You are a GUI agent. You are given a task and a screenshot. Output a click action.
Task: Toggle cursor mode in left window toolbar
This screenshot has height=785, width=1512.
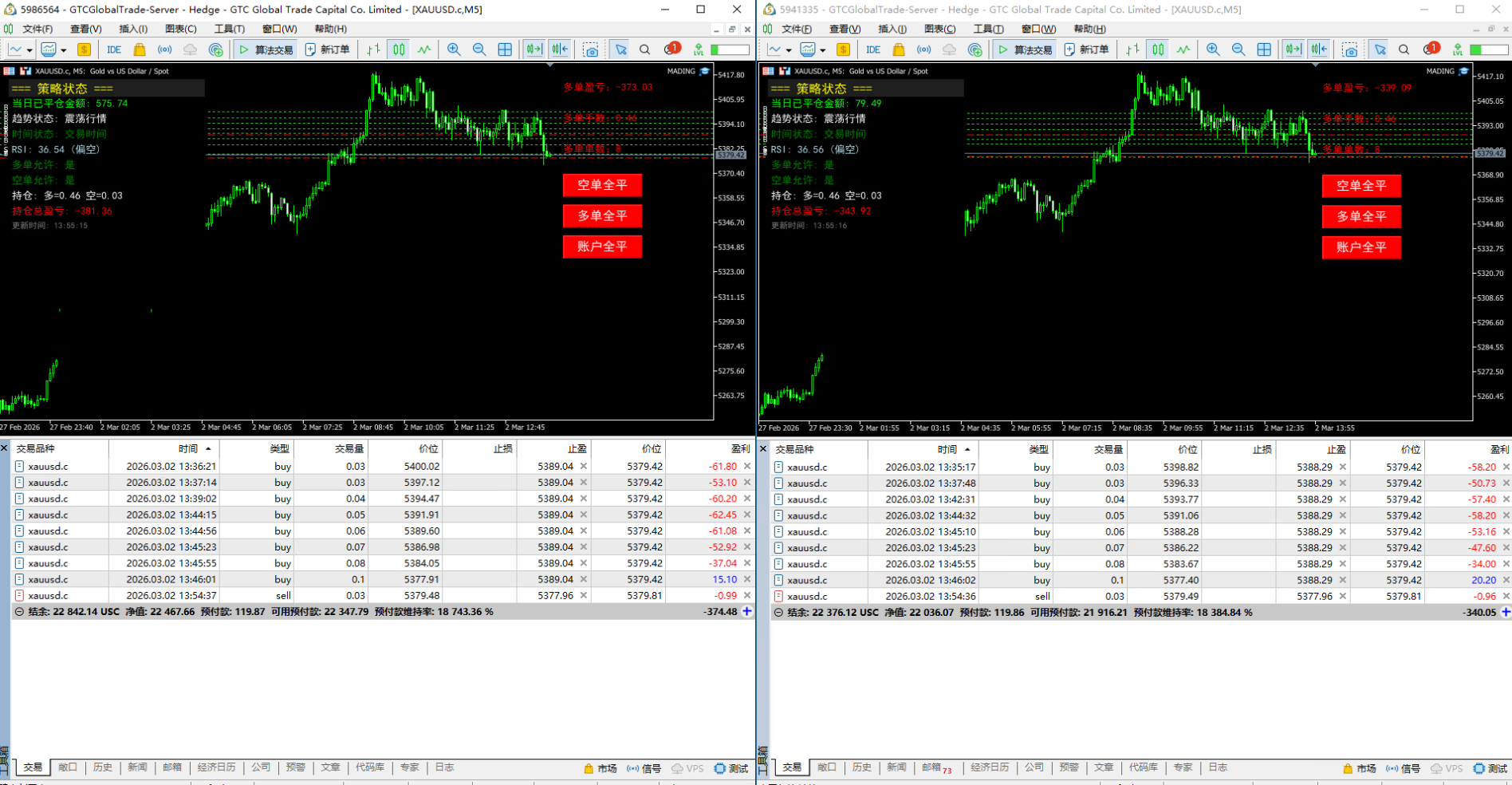(620, 49)
